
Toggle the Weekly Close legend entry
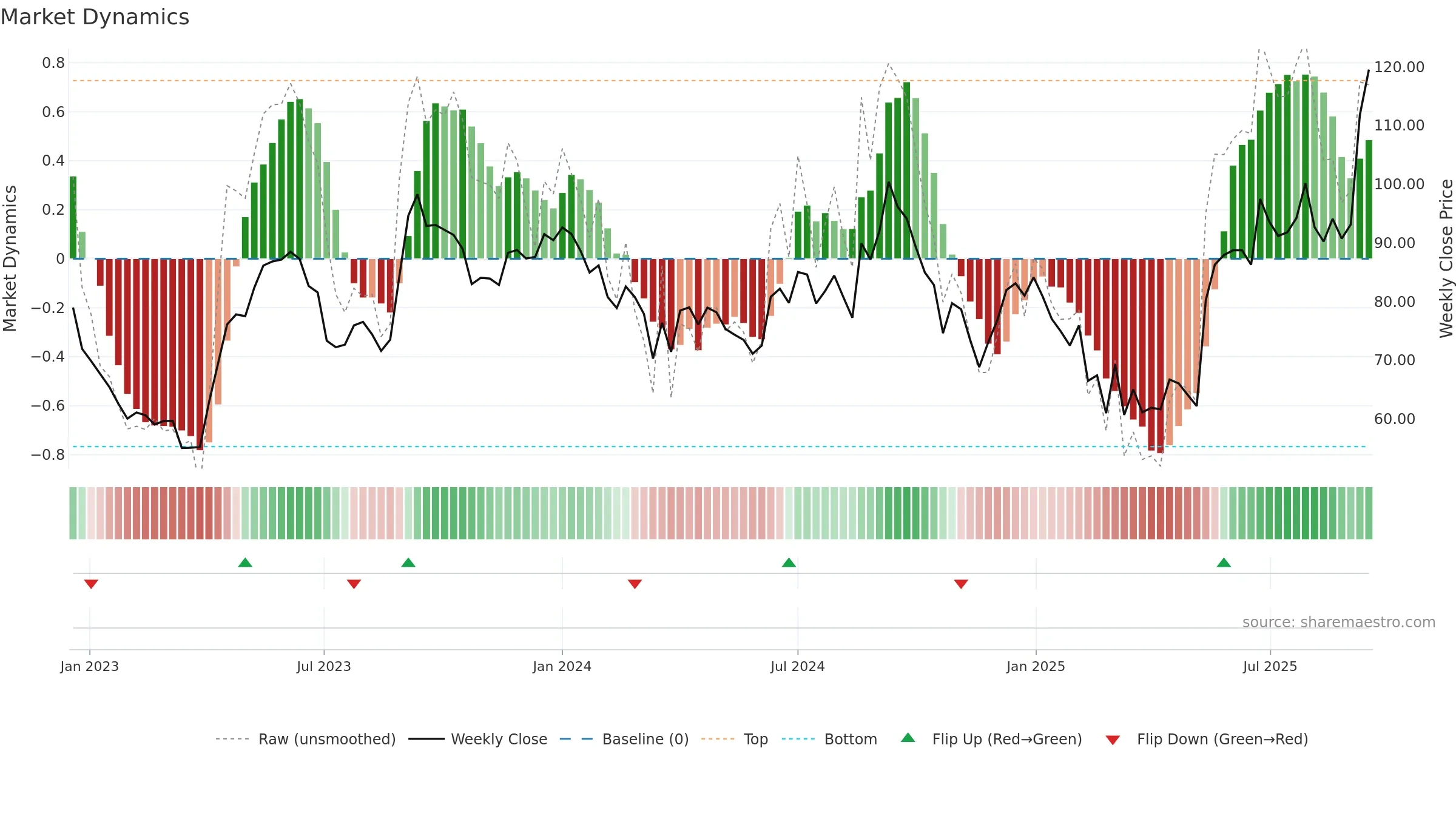(477, 739)
